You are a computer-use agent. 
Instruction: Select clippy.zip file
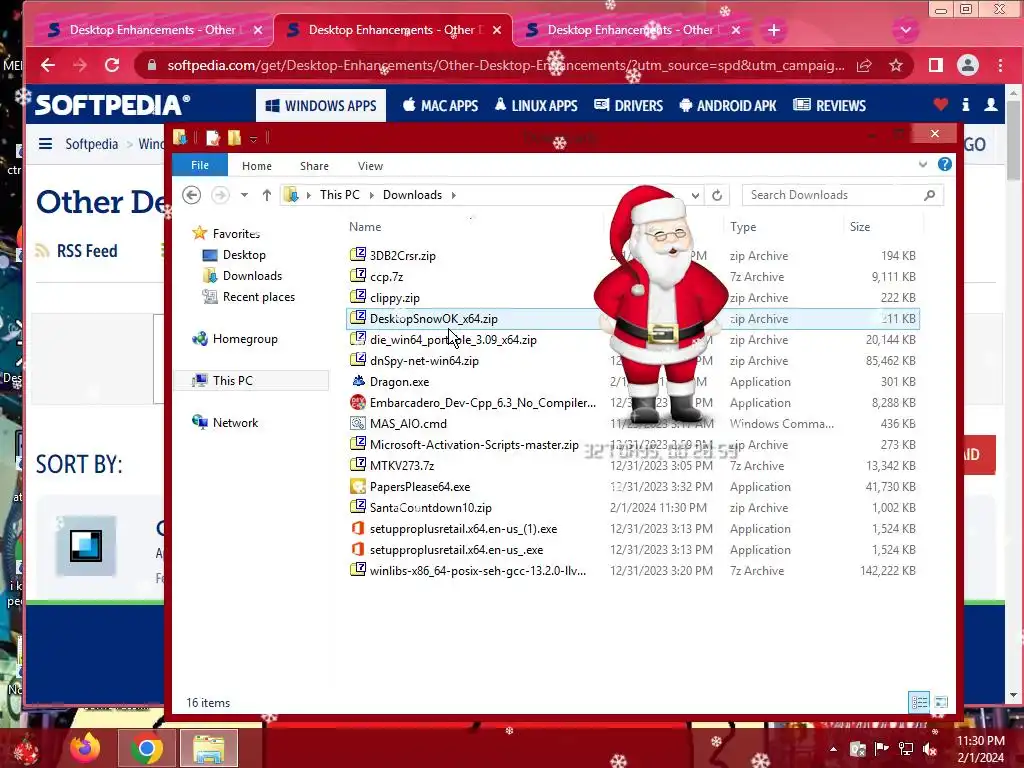(394, 298)
